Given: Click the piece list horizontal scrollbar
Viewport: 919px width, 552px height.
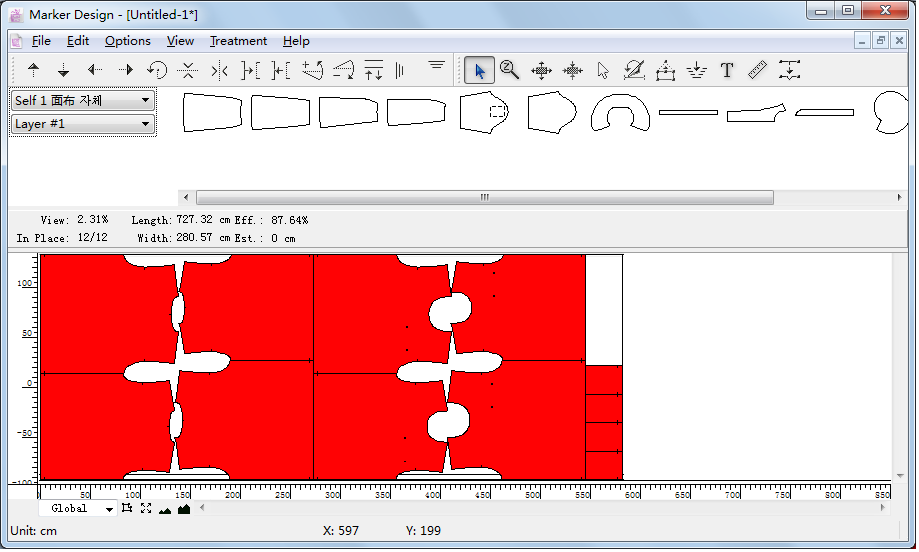Looking at the screenshot, I should (484, 198).
